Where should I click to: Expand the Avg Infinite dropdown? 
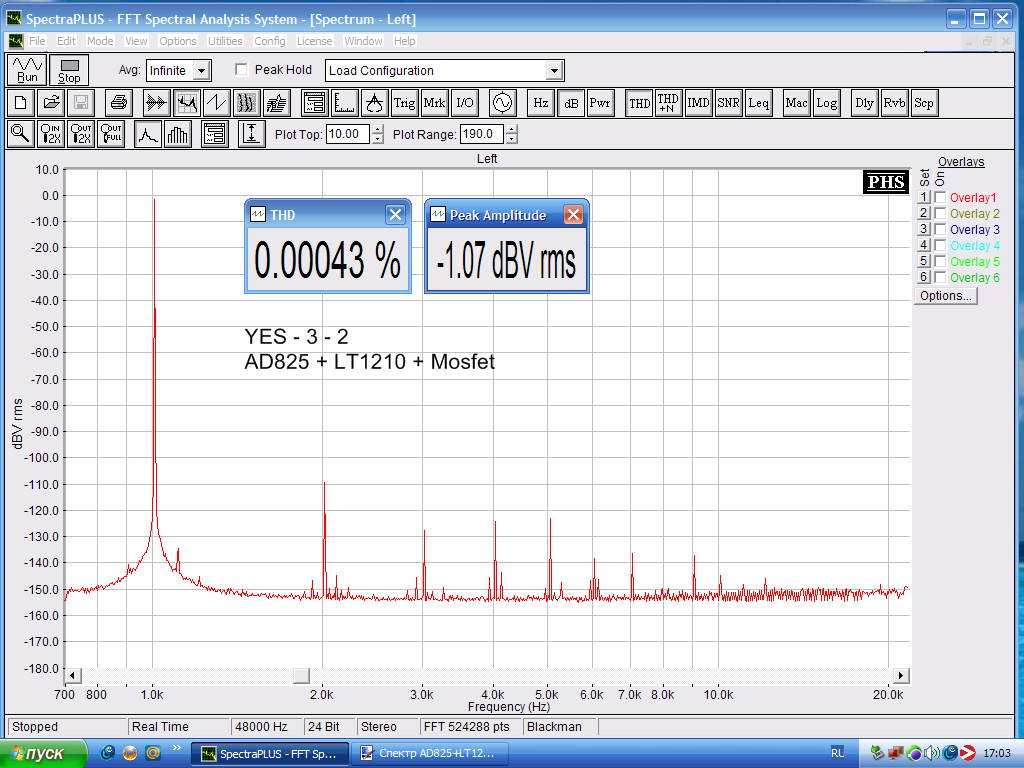[201, 71]
